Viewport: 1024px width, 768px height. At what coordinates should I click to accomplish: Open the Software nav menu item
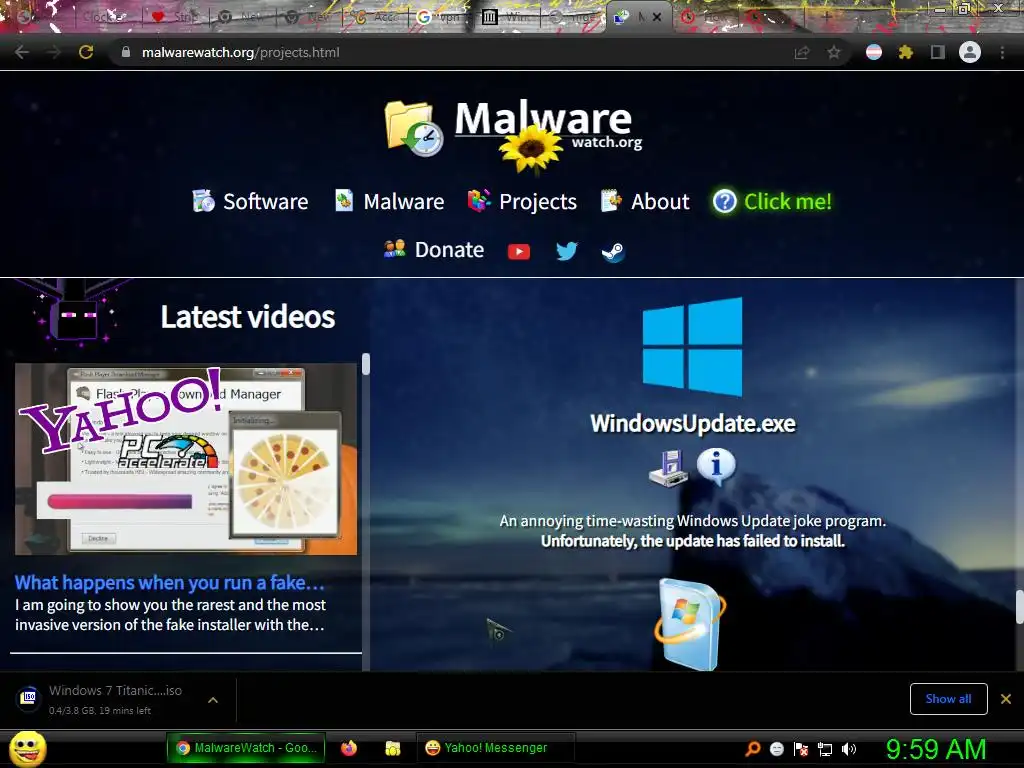click(251, 201)
